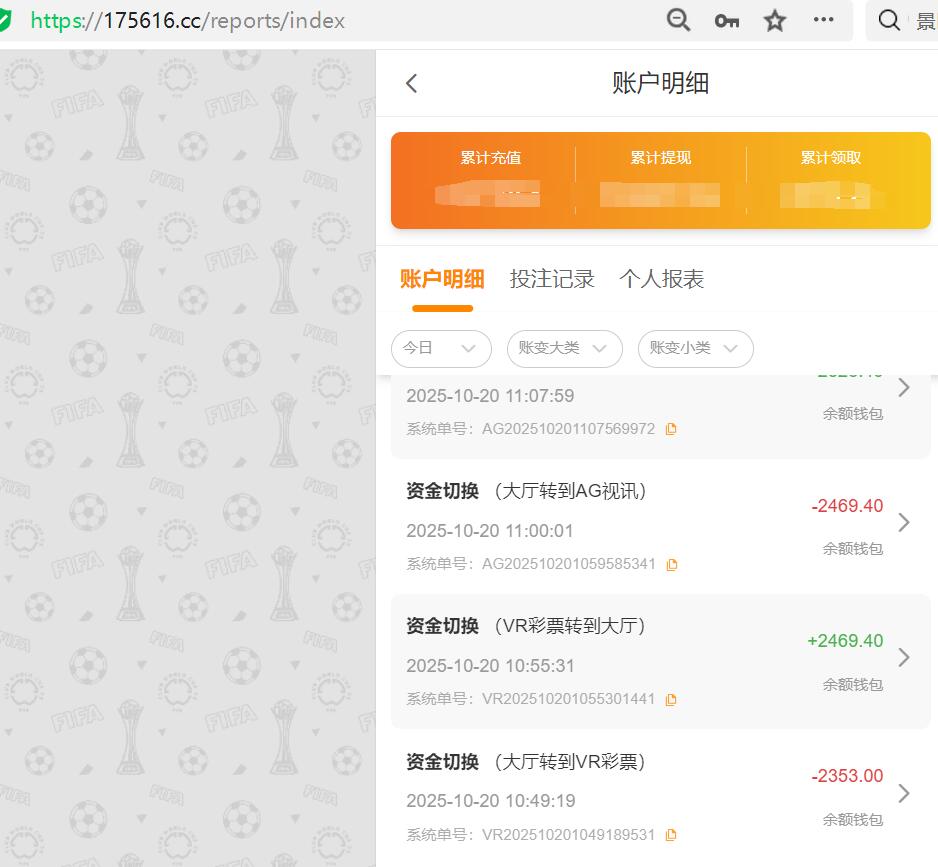Open the 账变小类 filter dropdown
This screenshot has height=867, width=938.
[x=695, y=349]
